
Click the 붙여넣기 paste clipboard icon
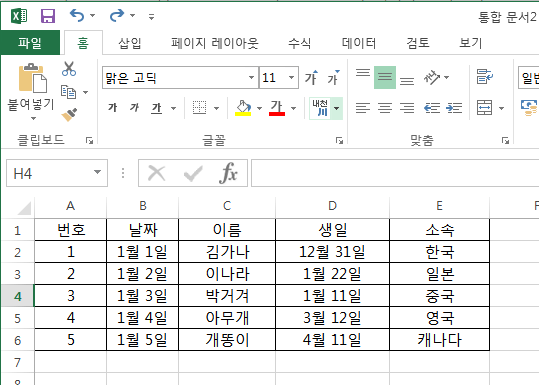pyautogui.click(x=32, y=78)
